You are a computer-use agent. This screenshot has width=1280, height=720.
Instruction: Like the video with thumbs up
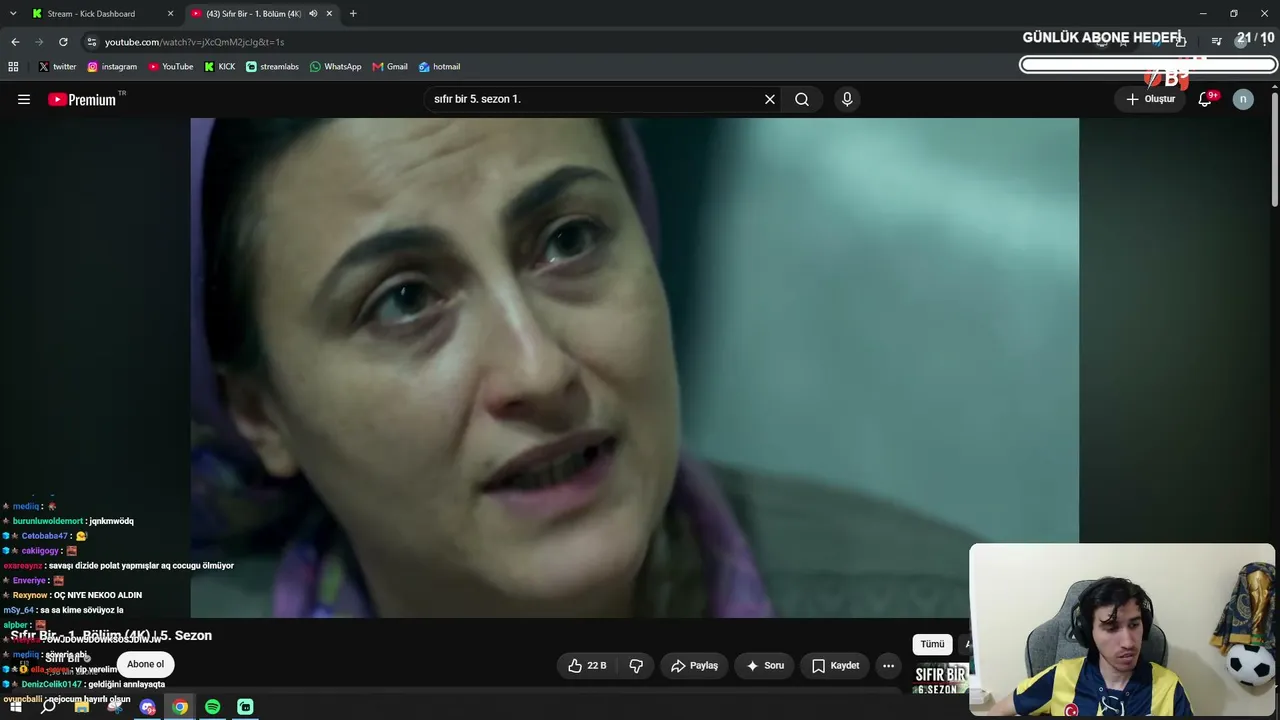tap(588, 665)
